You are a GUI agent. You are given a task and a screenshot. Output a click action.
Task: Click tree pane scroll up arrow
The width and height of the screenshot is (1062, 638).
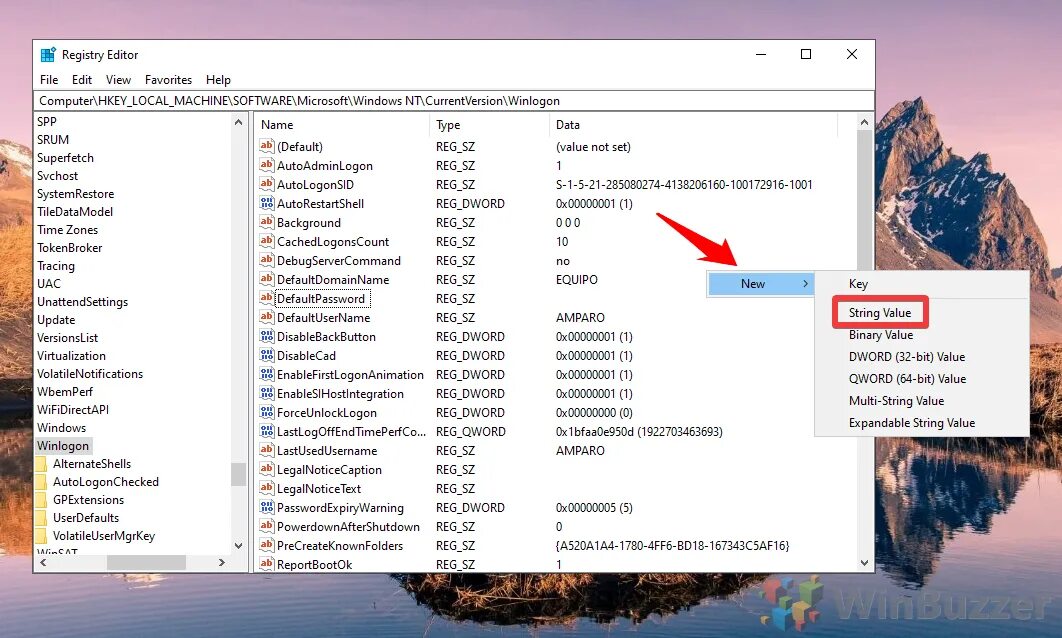238,123
